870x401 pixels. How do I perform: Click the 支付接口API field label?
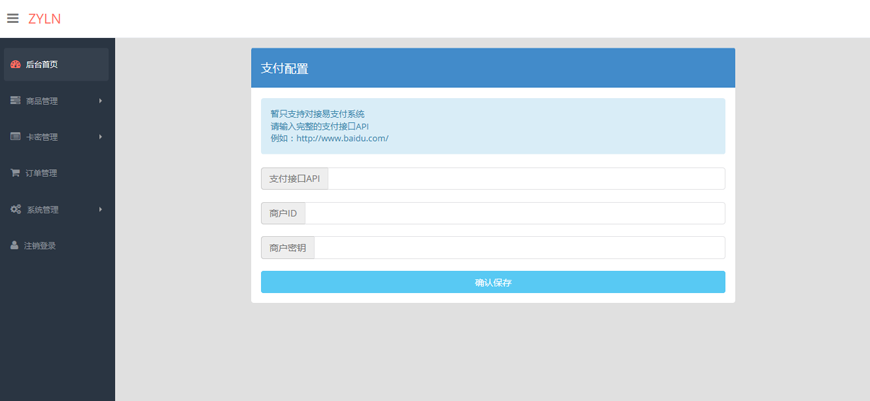[295, 179]
